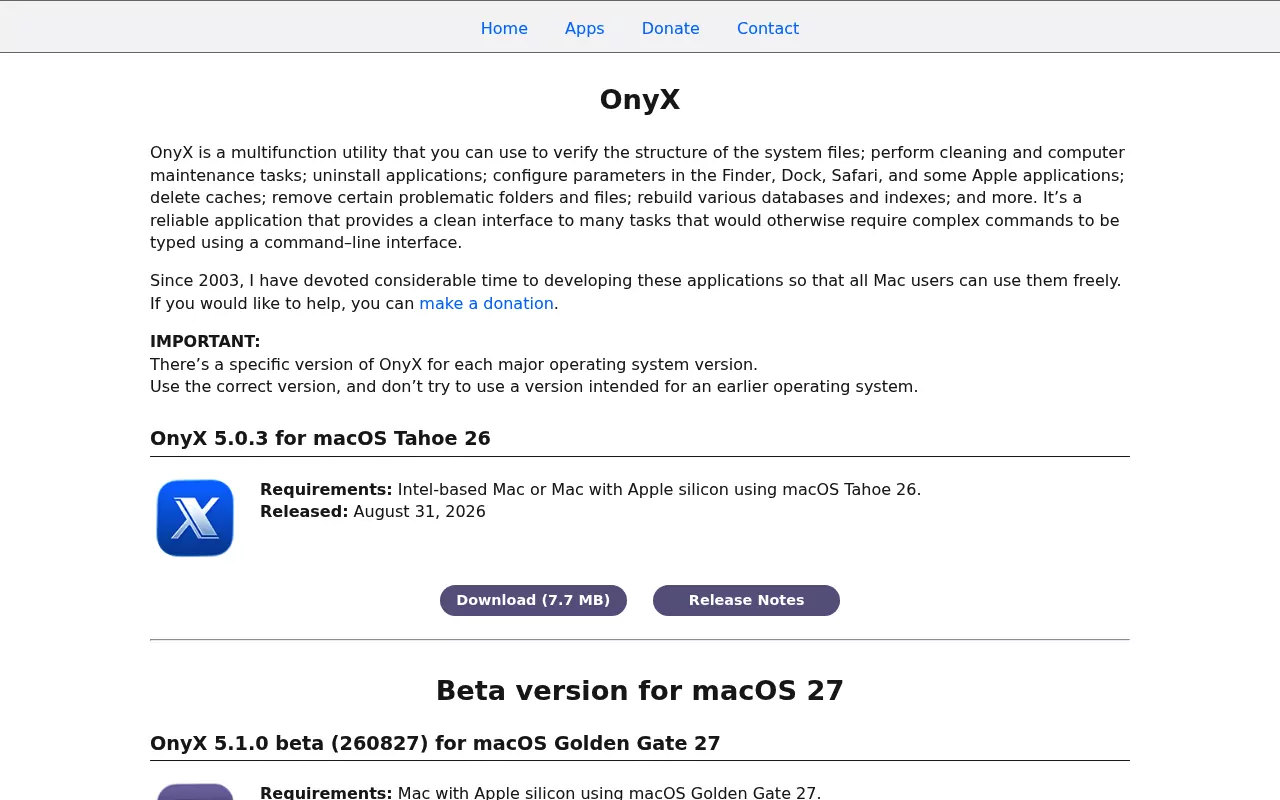Click the partially visible OnyX beta app icon
The height and width of the screenshot is (800, 1280).
[195, 791]
